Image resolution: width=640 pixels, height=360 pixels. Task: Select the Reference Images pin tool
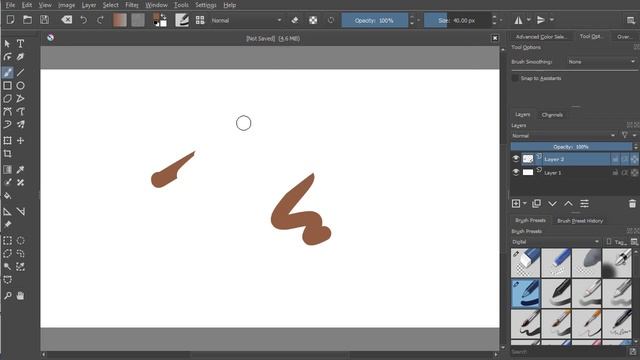[x=7, y=224]
